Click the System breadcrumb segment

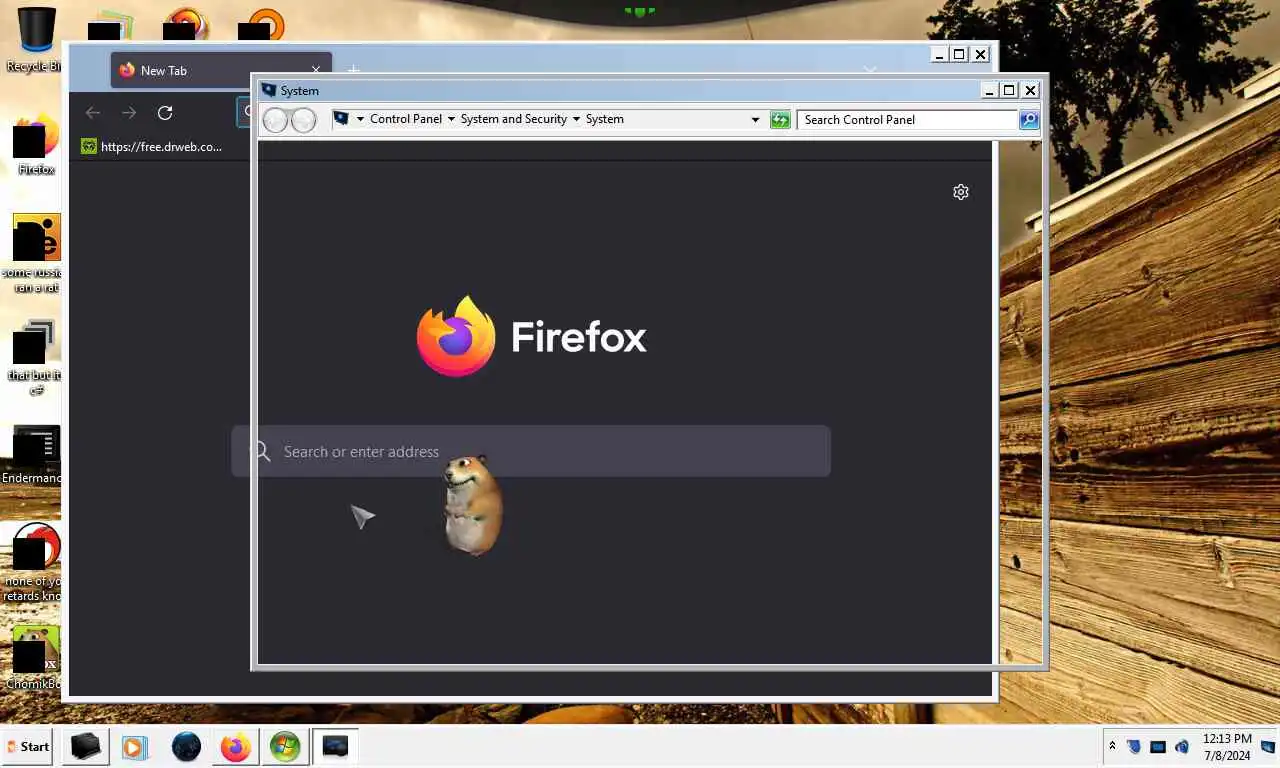(605, 119)
